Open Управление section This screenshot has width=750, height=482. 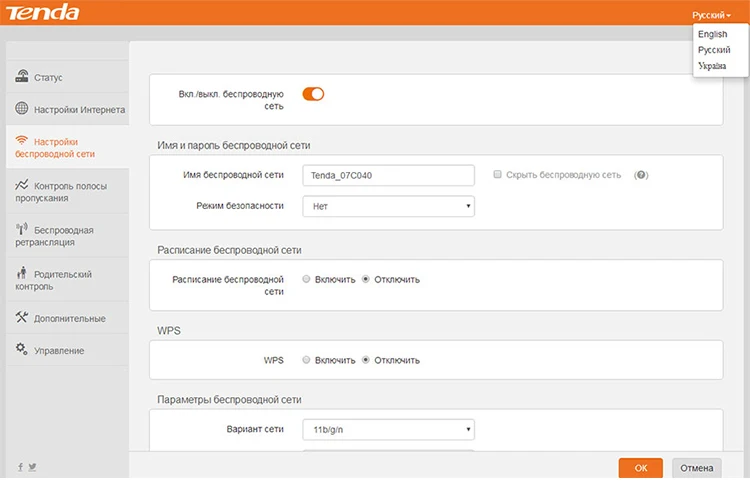coord(67,350)
